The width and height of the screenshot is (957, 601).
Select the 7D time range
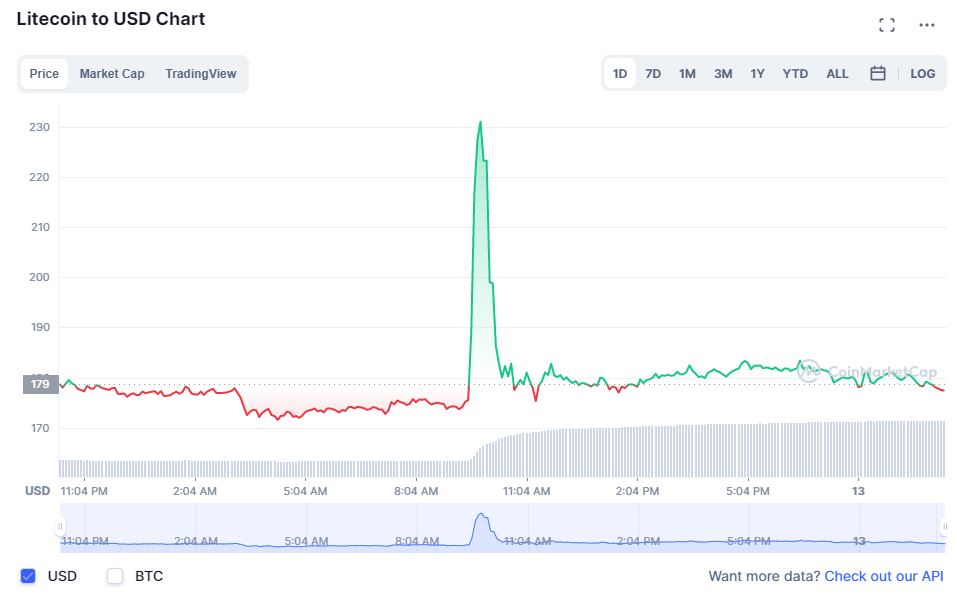pyautogui.click(x=653, y=74)
